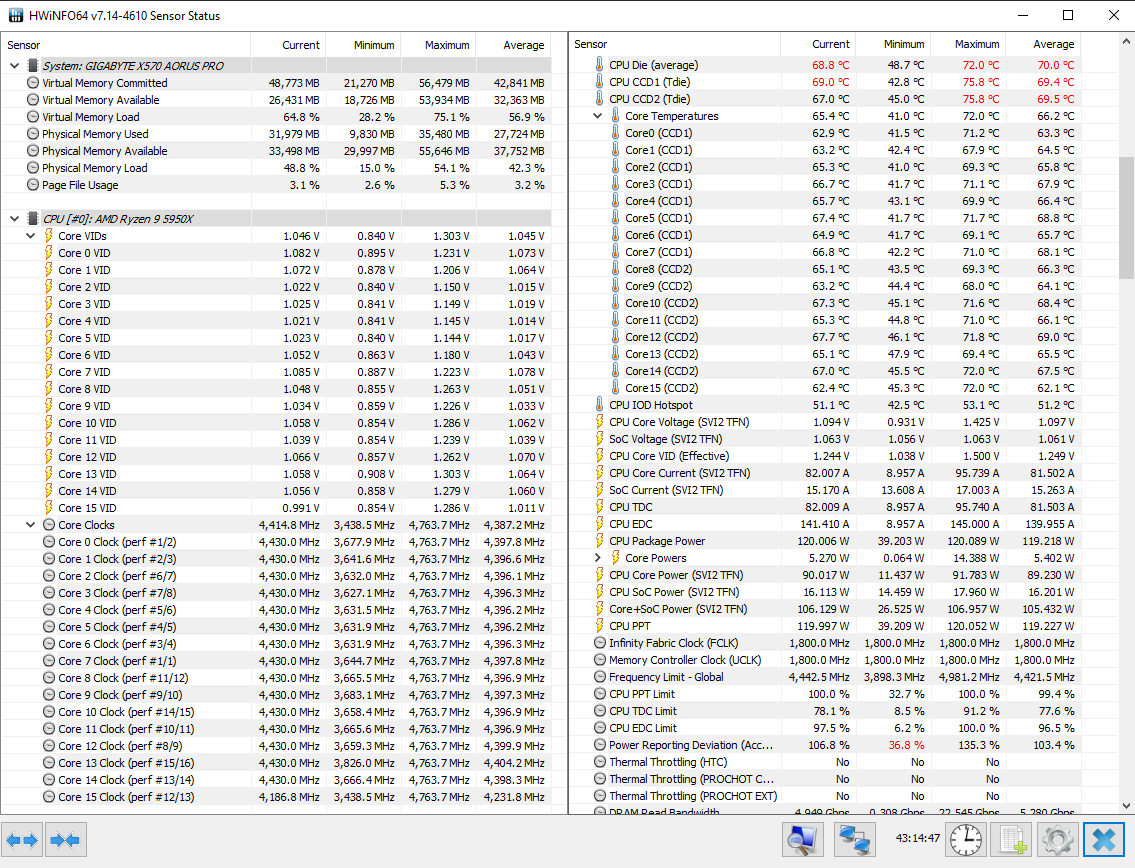Viewport: 1135px width, 868px height.
Task: Collapse the Core Temperatures subgroup
Action: point(597,116)
